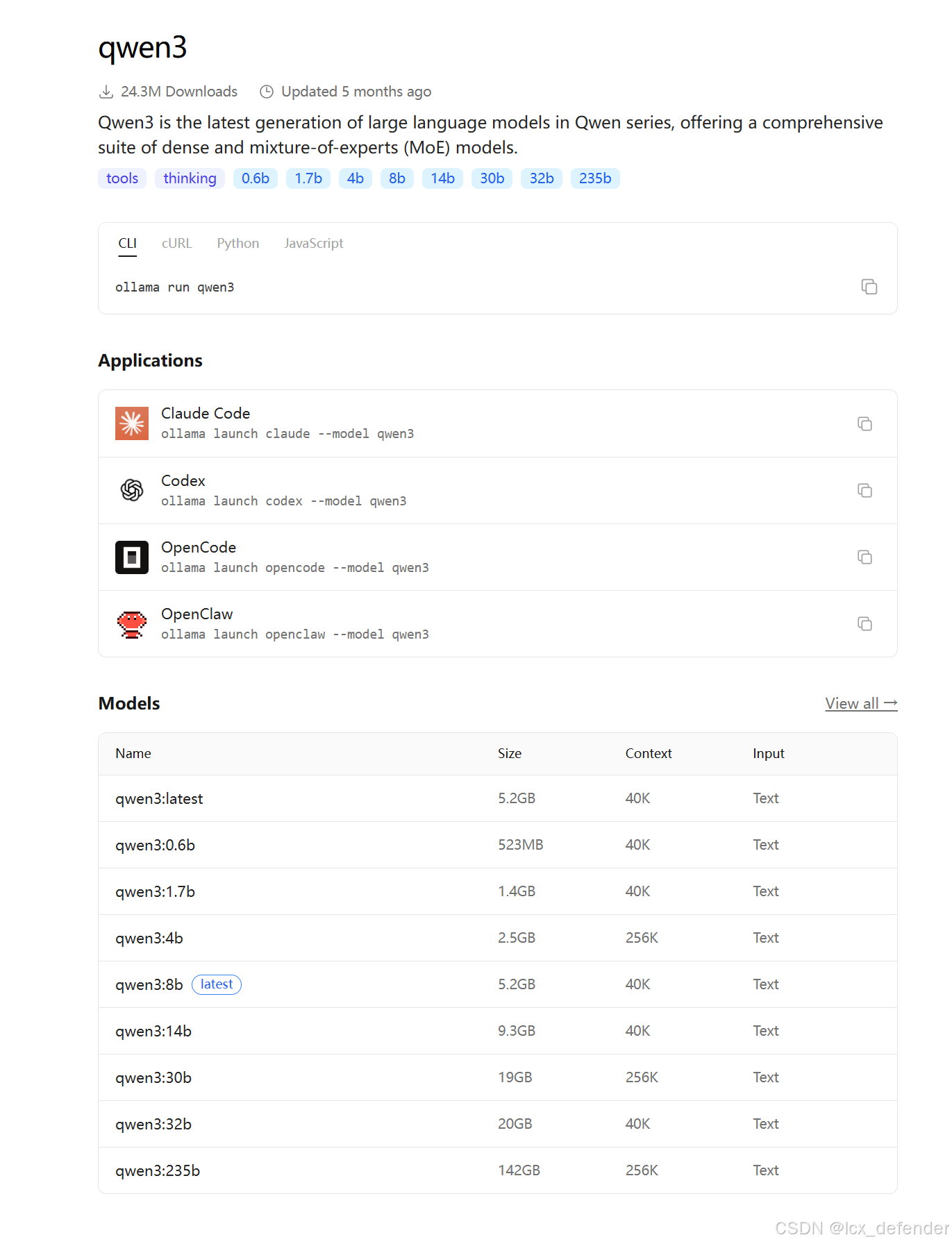Click the Models section heading
952x1244 pixels.
click(129, 704)
